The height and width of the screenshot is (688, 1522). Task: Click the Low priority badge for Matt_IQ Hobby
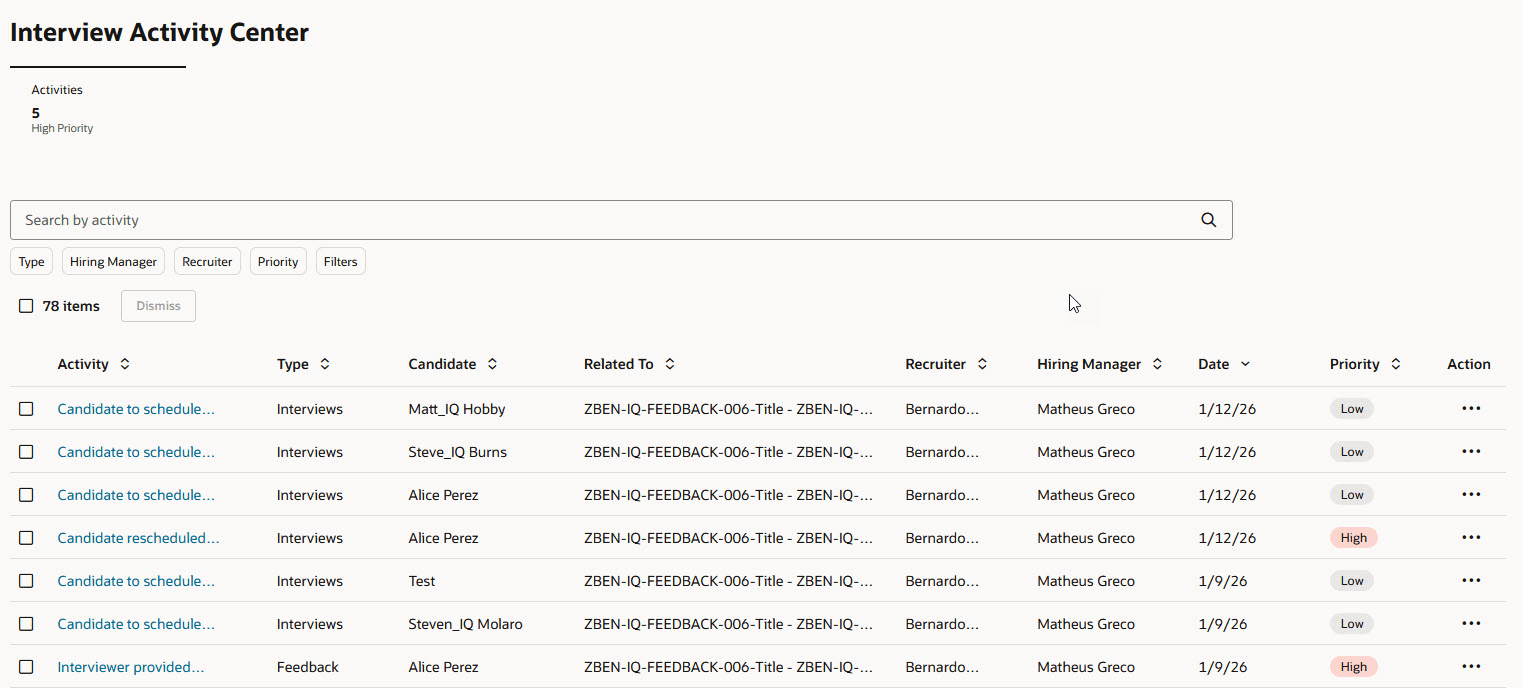tap(1352, 409)
